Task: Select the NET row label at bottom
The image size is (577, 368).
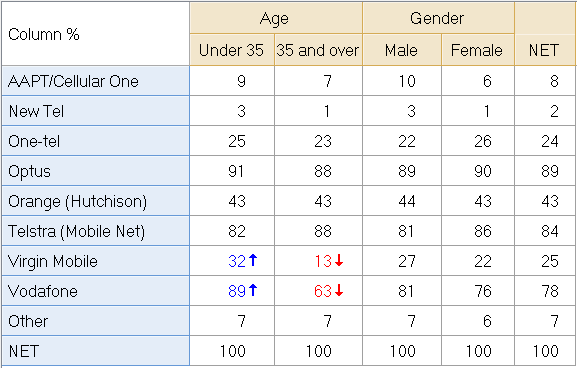Action: (95, 351)
